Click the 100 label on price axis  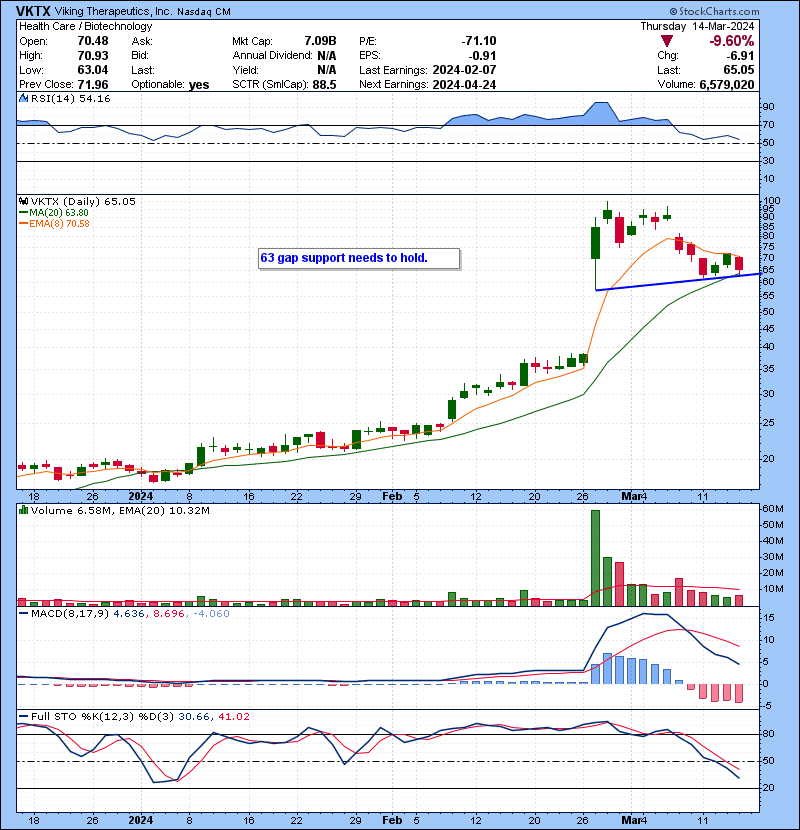(x=772, y=201)
